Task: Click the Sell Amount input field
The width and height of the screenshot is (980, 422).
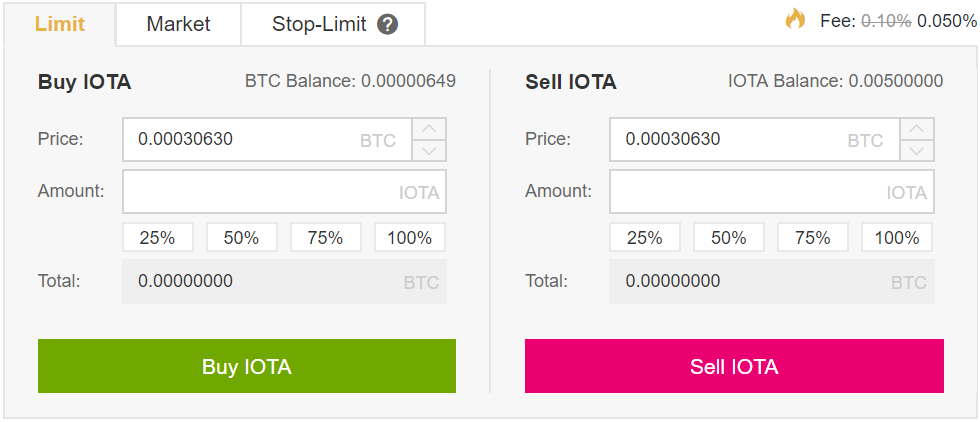Action: coord(747,192)
